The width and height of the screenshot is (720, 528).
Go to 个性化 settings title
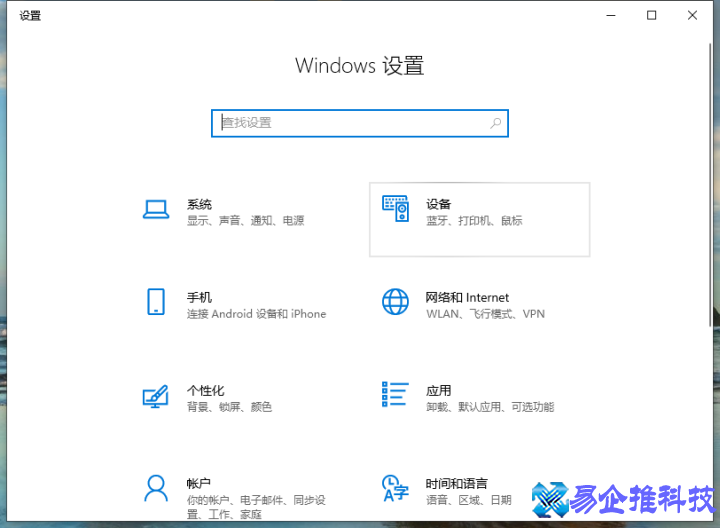(x=205, y=391)
